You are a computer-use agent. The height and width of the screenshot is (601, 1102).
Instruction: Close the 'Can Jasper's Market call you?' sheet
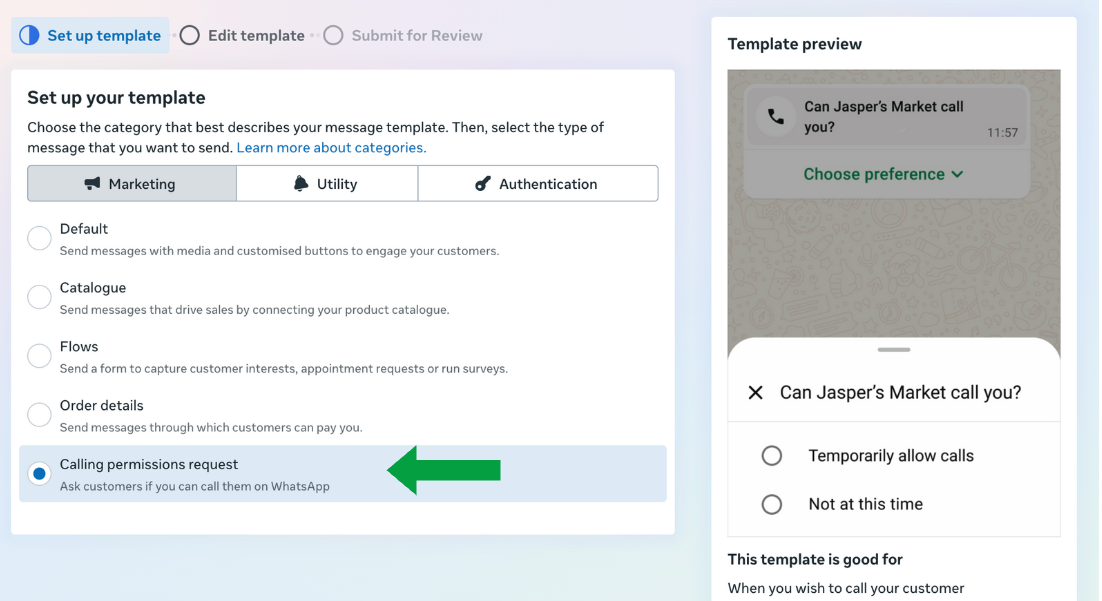tap(756, 392)
